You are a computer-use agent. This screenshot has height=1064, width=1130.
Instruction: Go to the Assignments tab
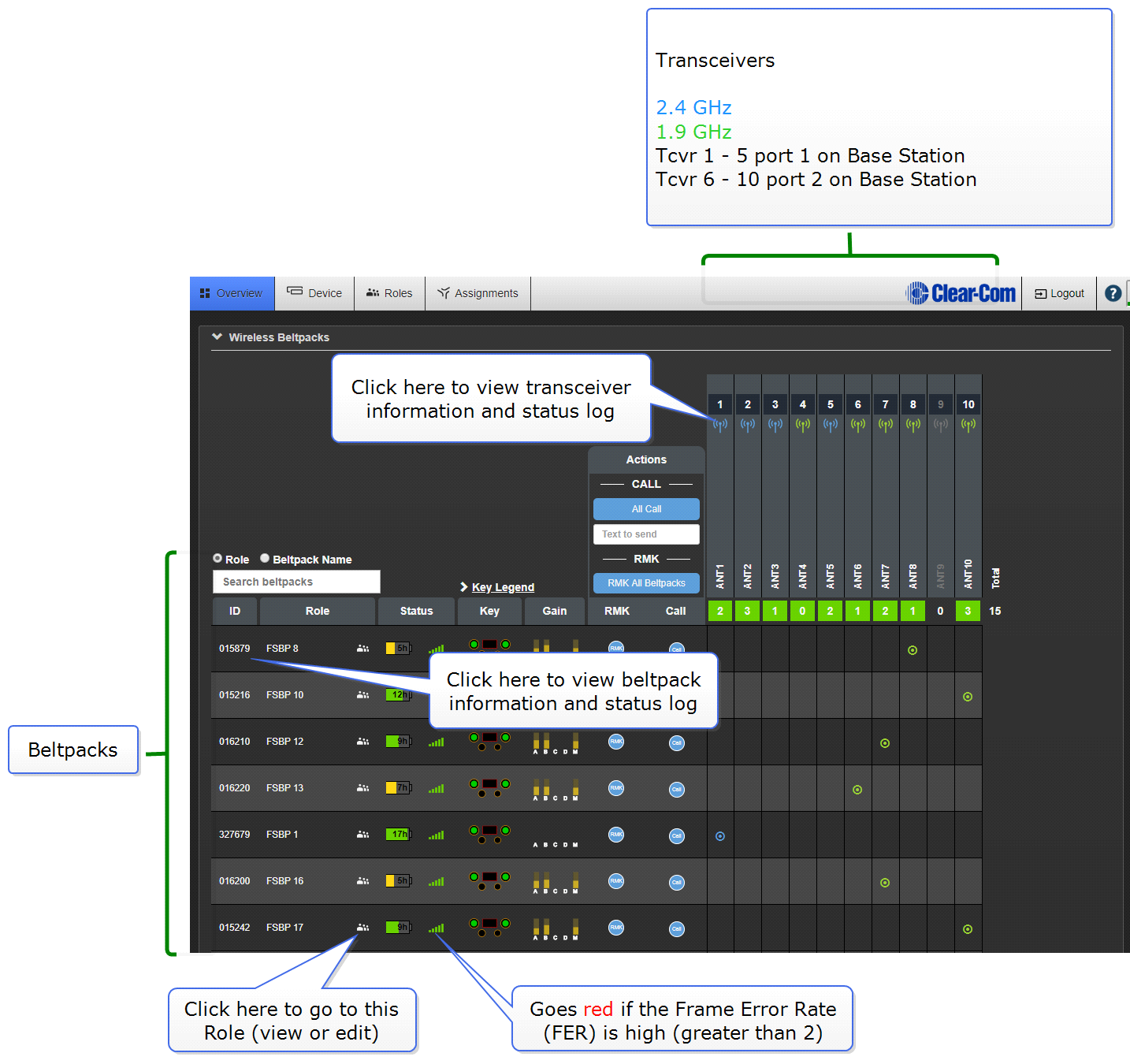(x=478, y=293)
